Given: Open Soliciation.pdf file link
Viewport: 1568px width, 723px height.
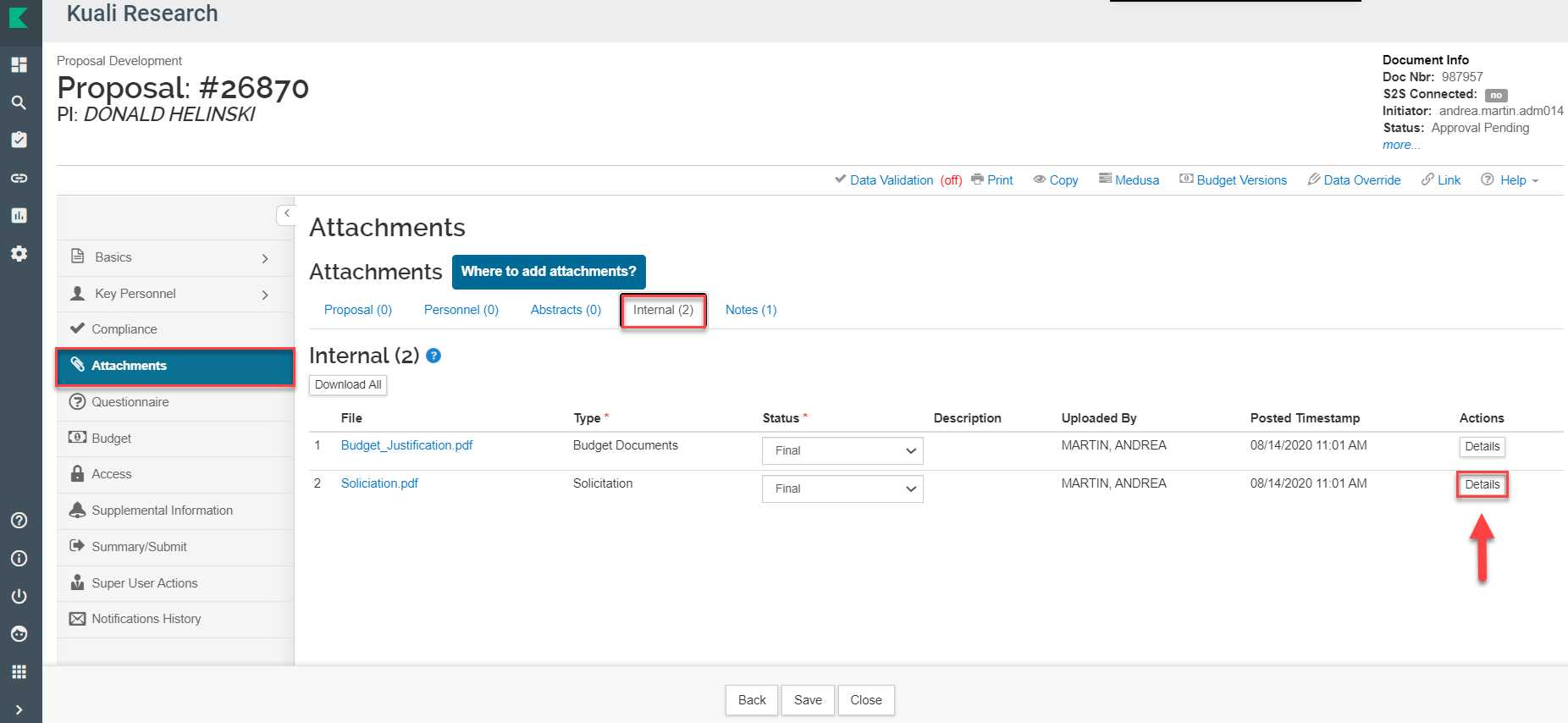Looking at the screenshot, I should pos(379,483).
